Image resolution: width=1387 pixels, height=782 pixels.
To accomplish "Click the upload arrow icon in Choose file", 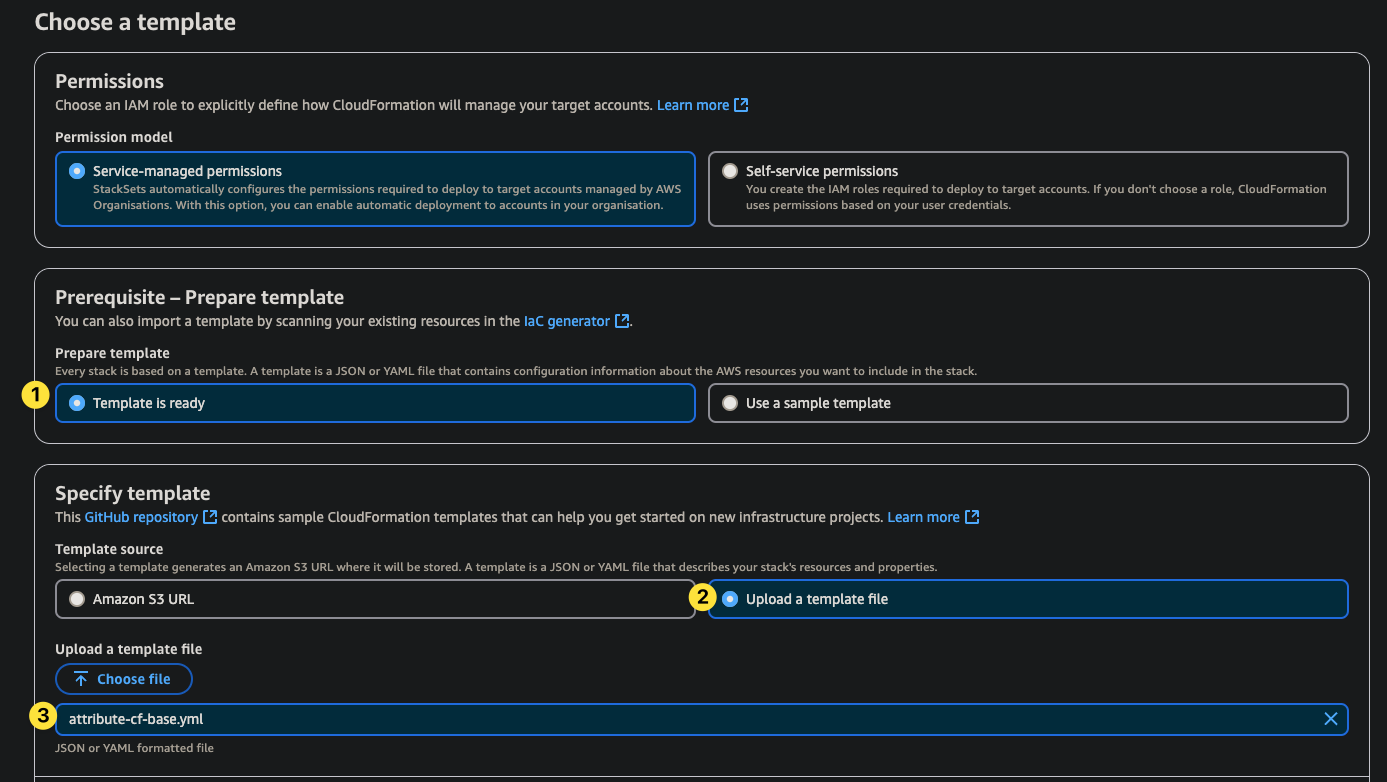I will (82, 679).
